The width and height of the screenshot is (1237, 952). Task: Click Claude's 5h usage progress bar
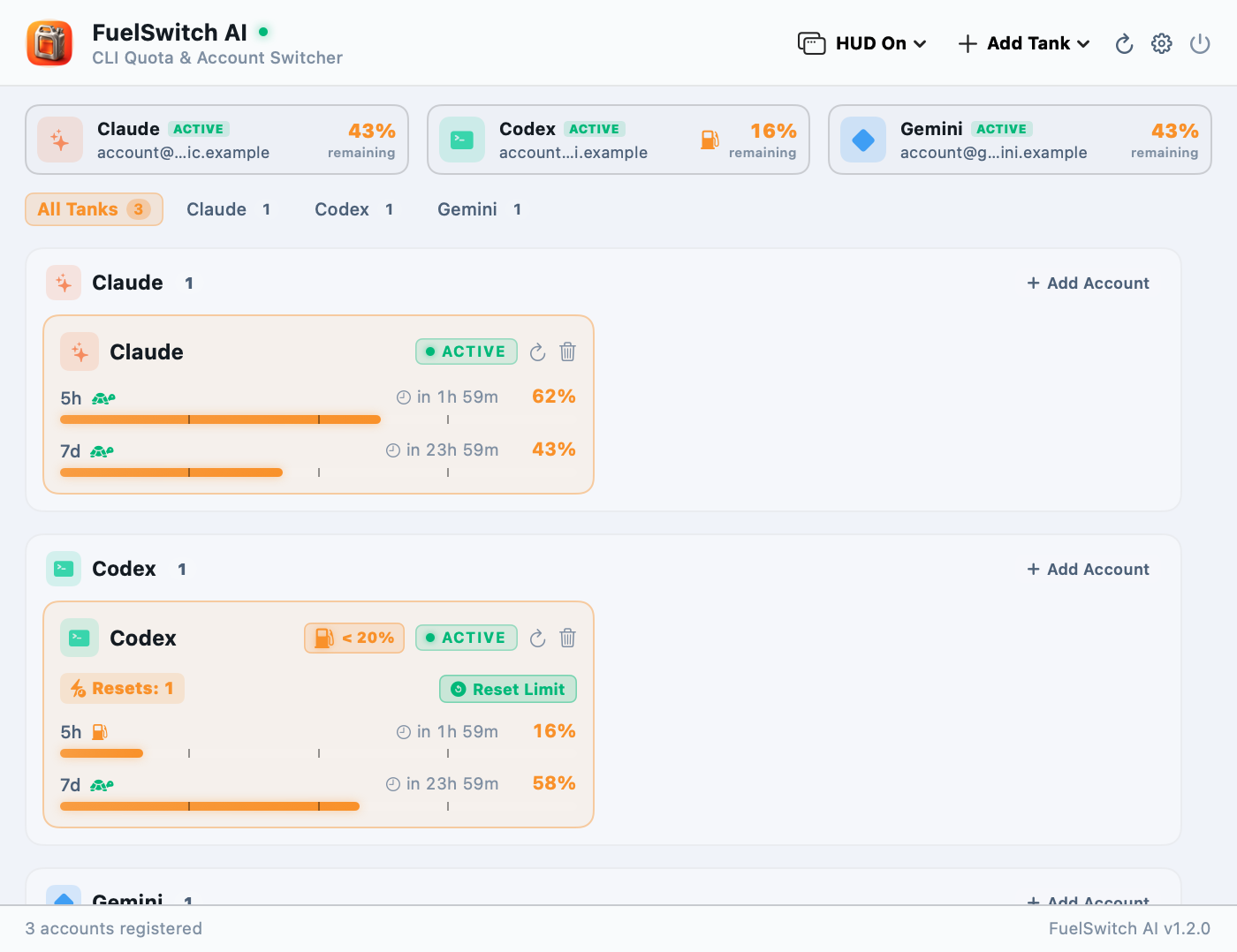(318, 419)
